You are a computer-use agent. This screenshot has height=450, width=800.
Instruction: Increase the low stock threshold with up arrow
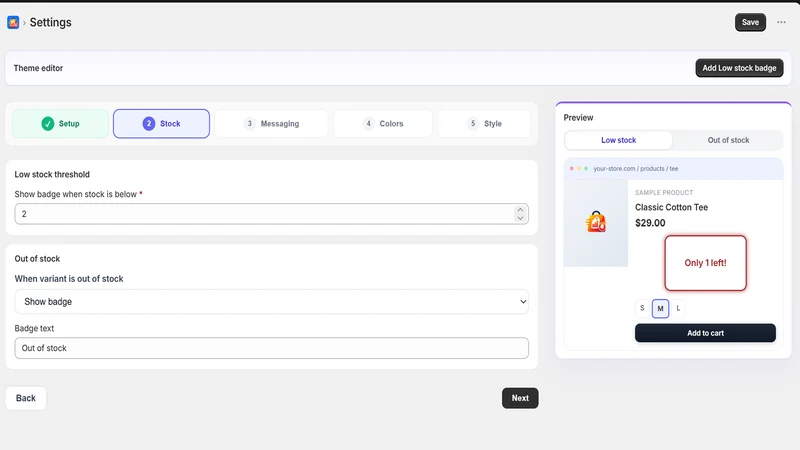pos(520,210)
